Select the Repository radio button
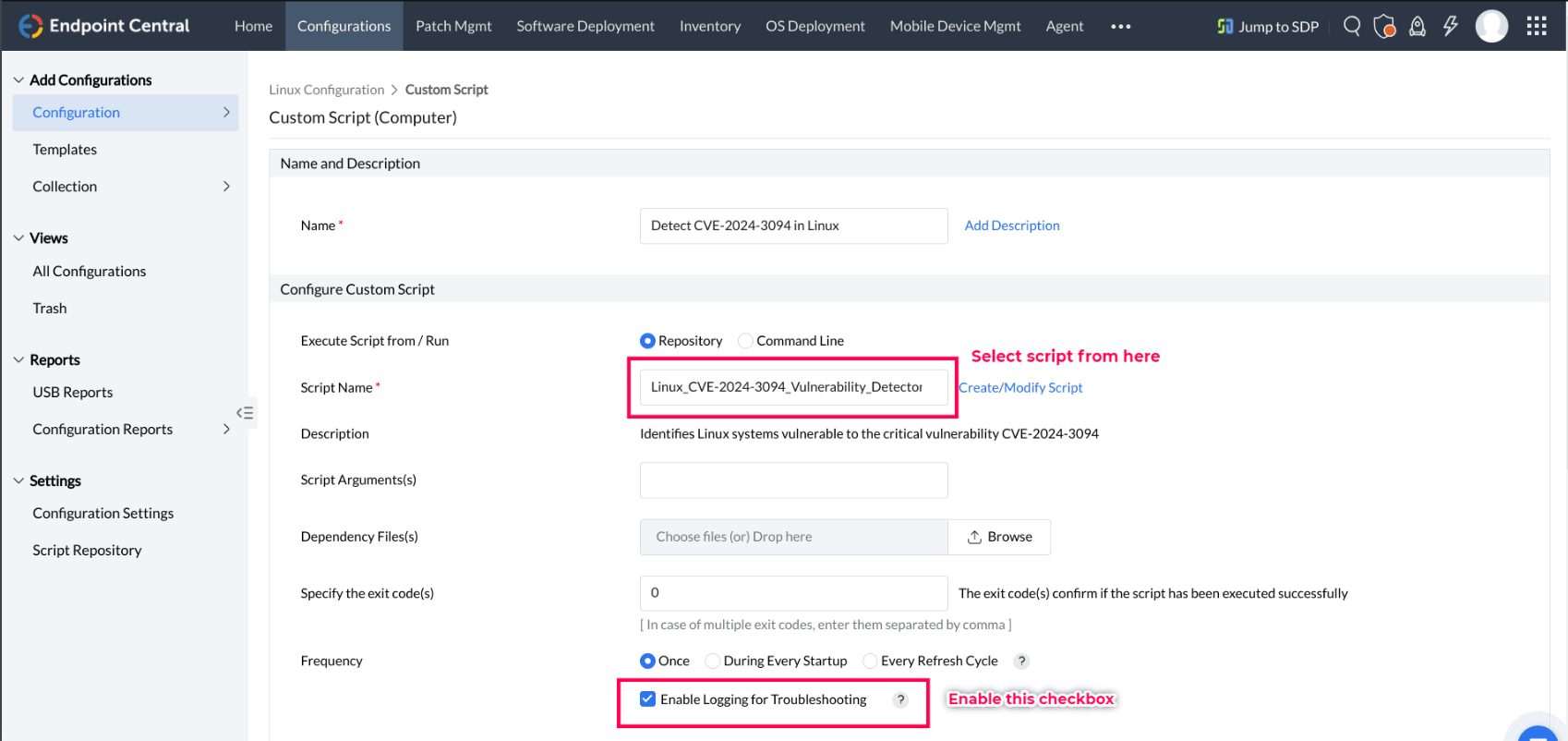Screen dimensions: 1568x741 (647, 341)
